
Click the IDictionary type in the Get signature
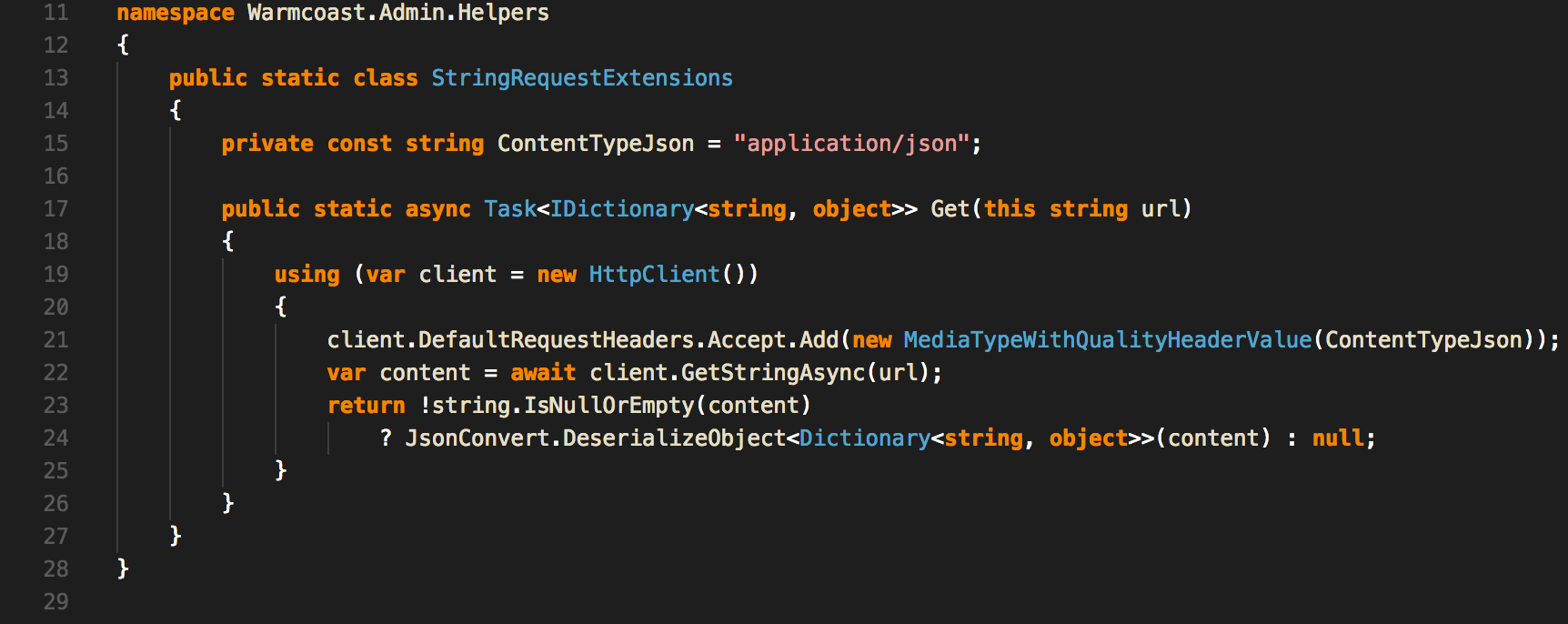(x=621, y=209)
